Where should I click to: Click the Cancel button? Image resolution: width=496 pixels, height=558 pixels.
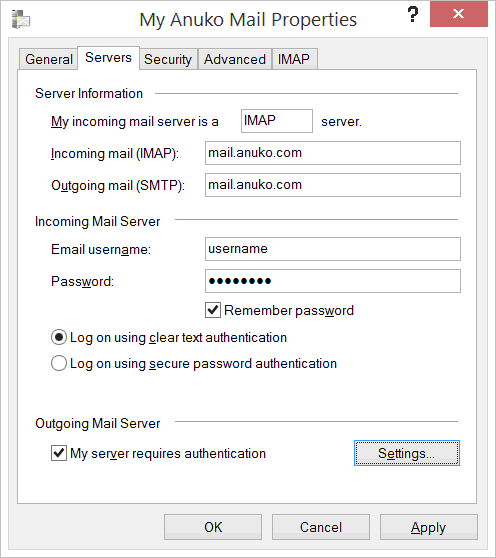click(321, 527)
